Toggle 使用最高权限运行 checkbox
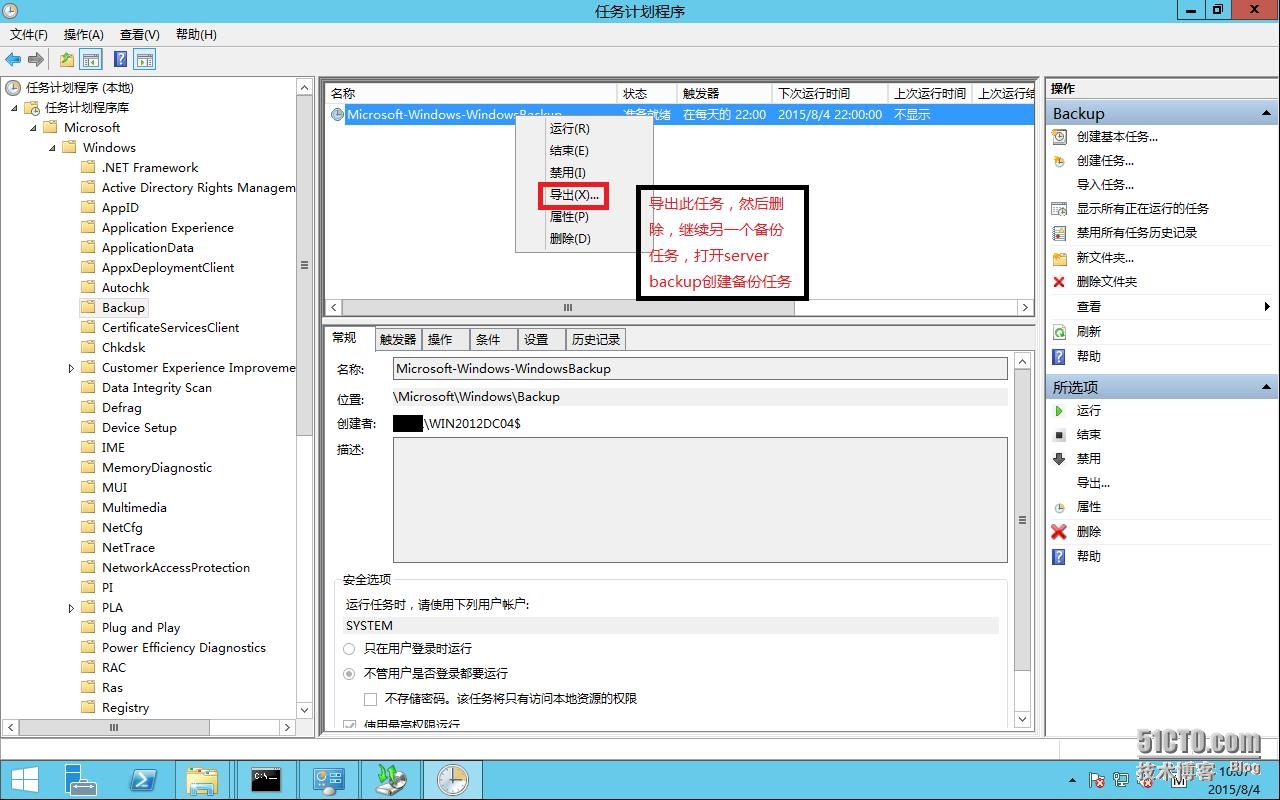Screen dimensions: 1280x800 [x=350, y=724]
